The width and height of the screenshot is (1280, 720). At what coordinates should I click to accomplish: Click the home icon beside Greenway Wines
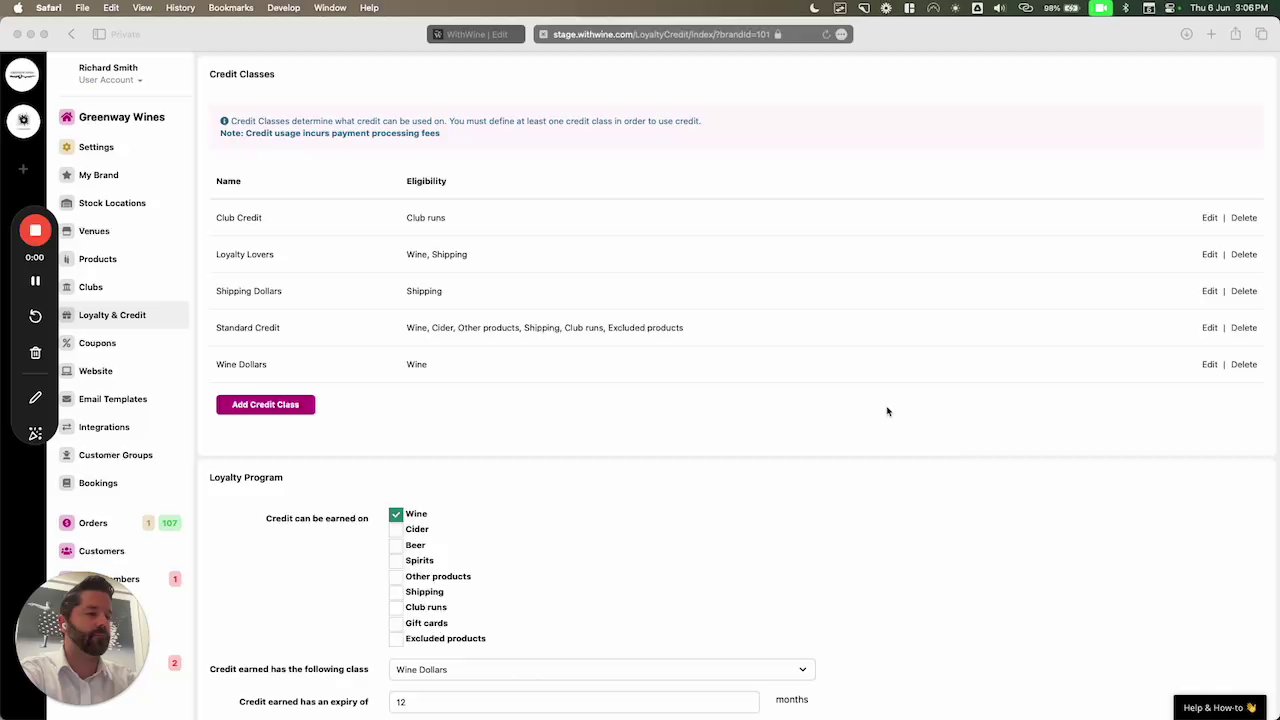coord(67,117)
